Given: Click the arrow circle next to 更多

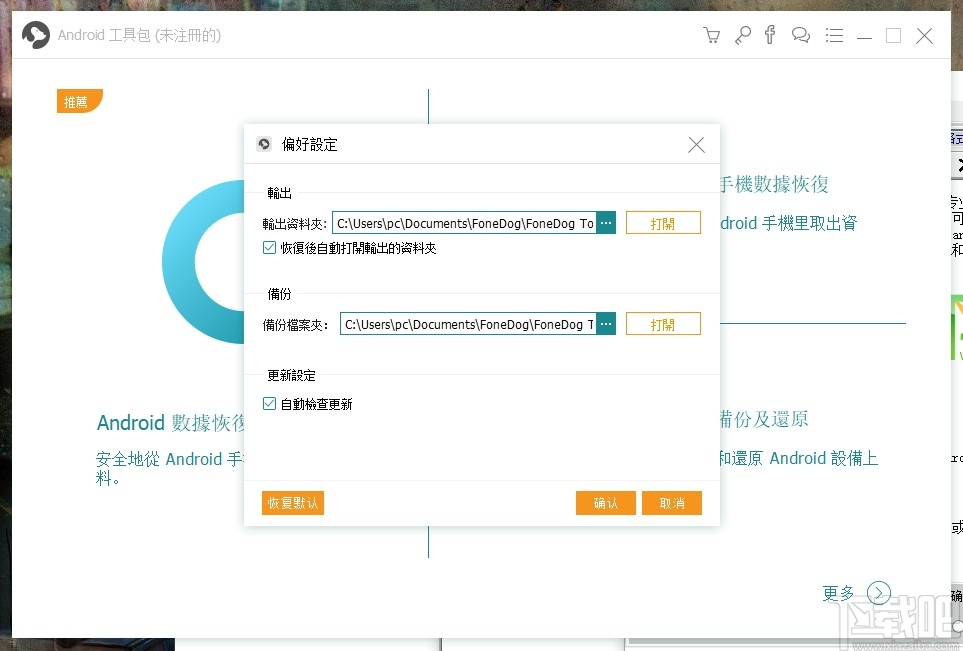Looking at the screenshot, I should [879, 593].
